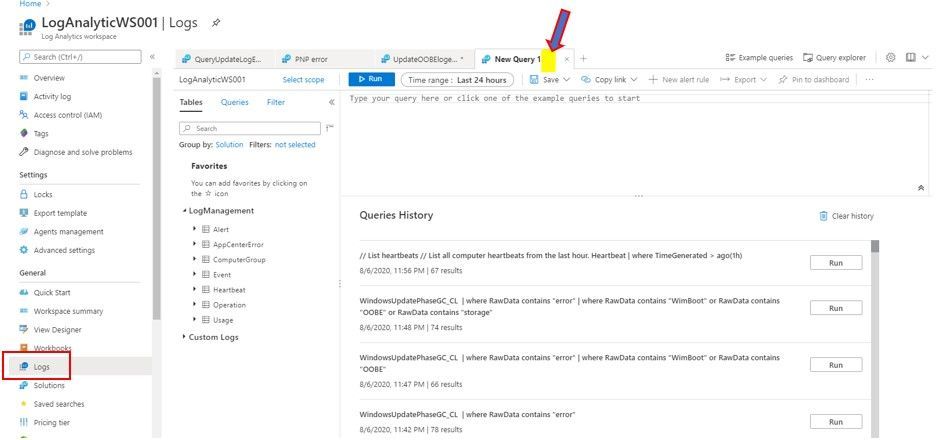Expand the ComputerGroup table
942x440 pixels.
194,259
